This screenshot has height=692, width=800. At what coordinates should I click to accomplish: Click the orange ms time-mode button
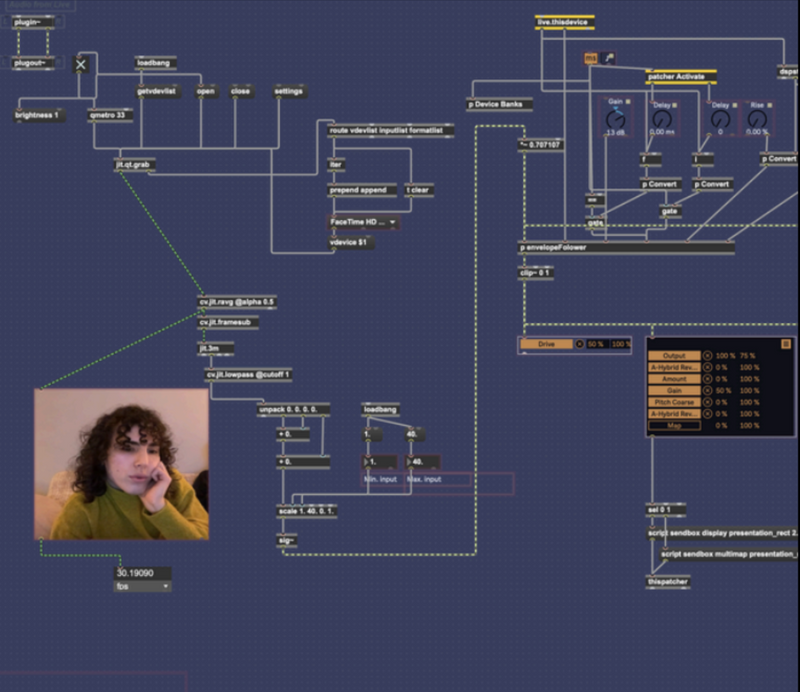point(590,58)
